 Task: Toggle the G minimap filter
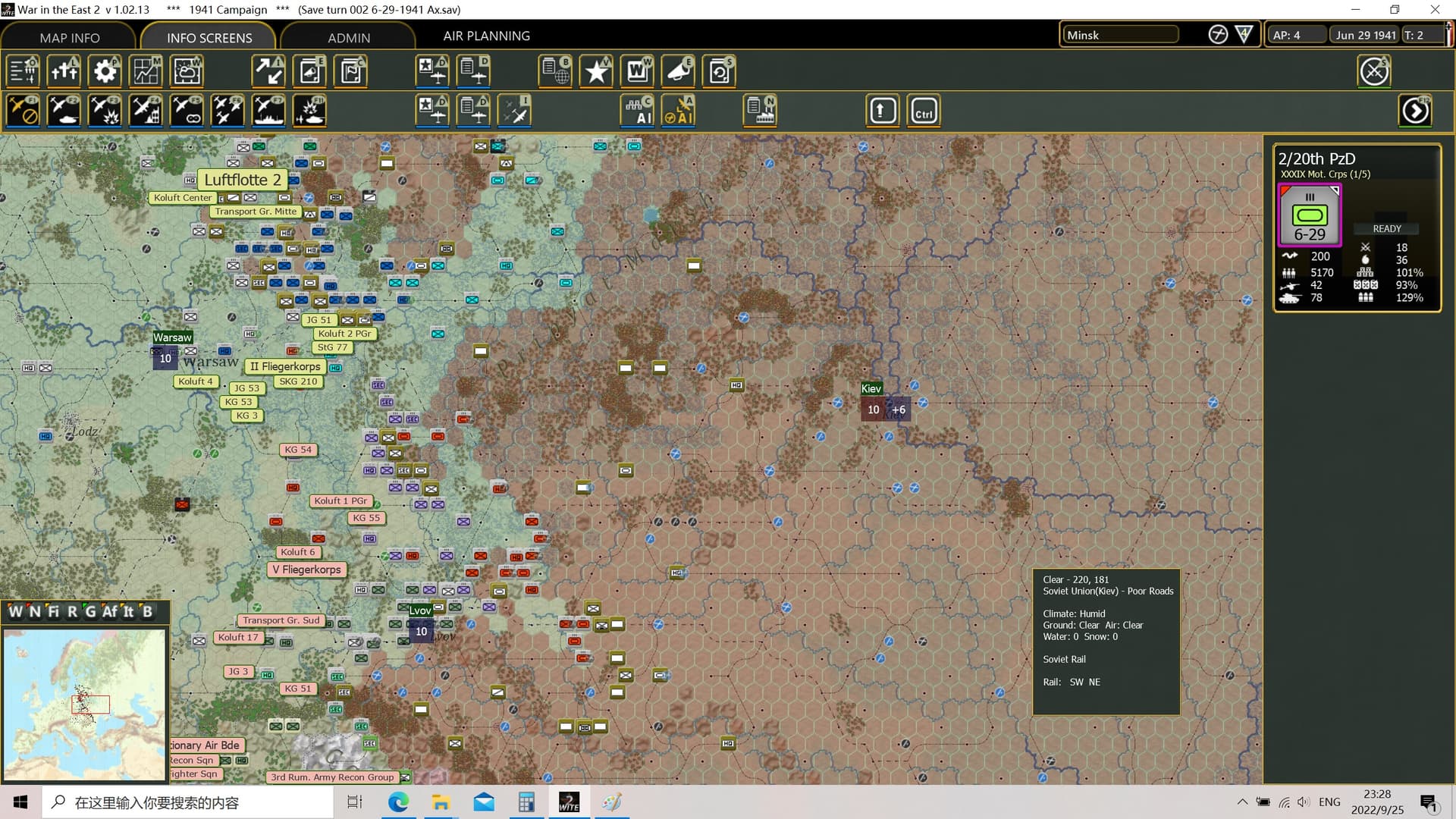90,611
